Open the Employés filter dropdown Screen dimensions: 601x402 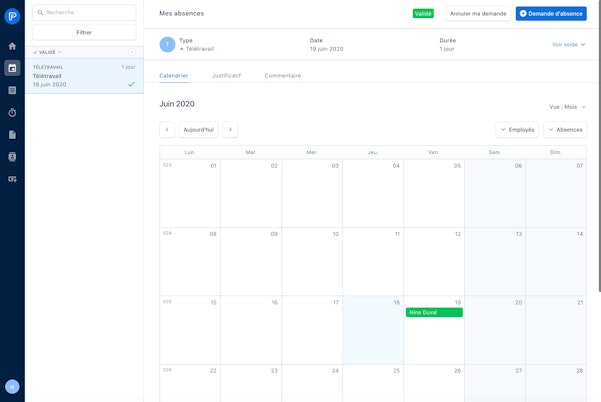tap(517, 130)
